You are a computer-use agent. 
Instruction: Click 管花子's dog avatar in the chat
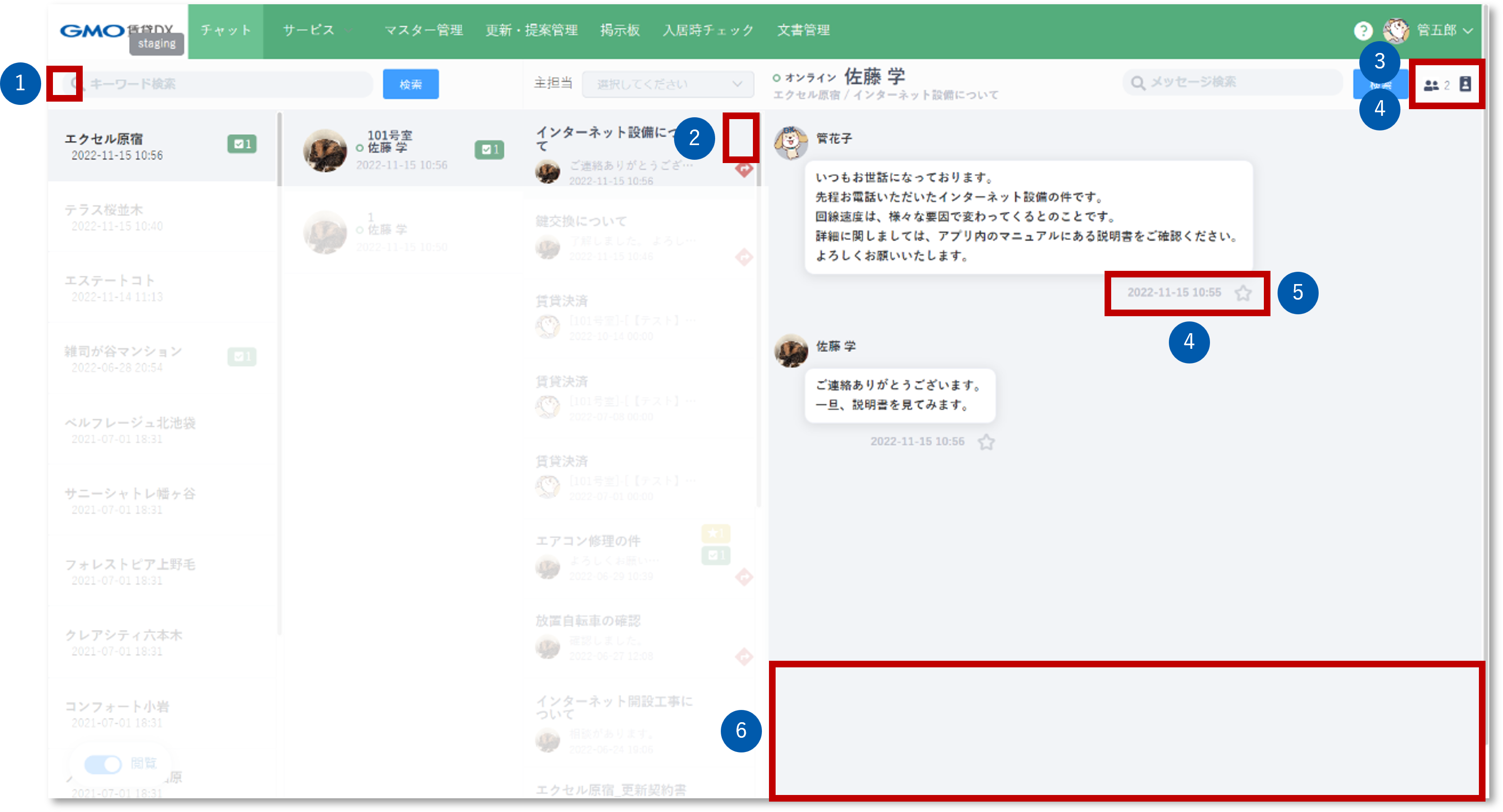[791, 142]
